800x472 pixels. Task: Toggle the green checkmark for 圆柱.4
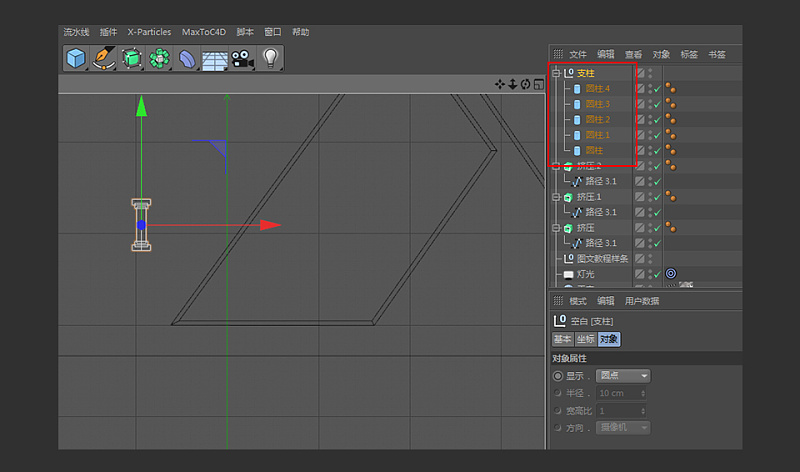(657, 89)
